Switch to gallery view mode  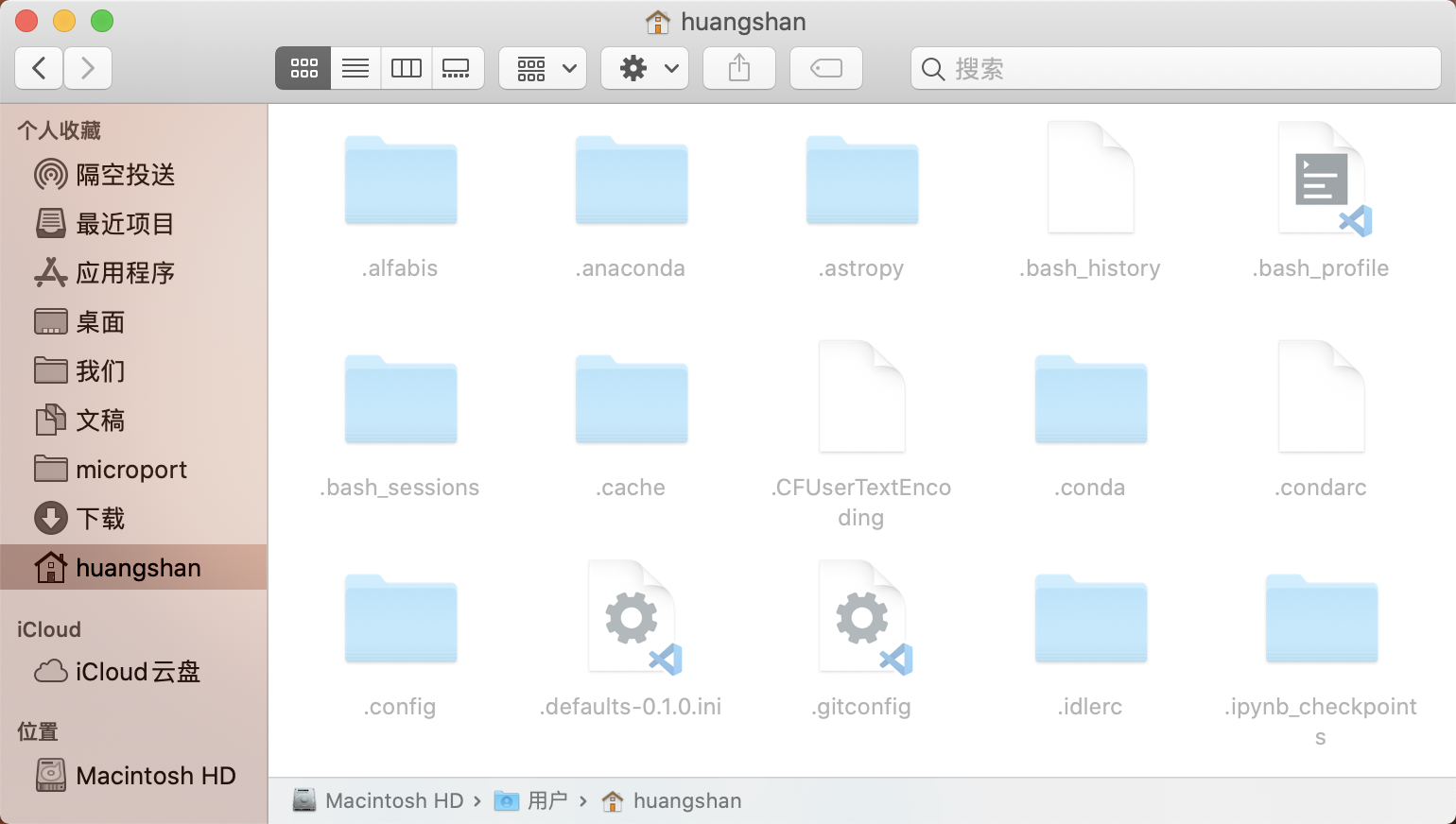pyautogui.click(x=458, y=68)
